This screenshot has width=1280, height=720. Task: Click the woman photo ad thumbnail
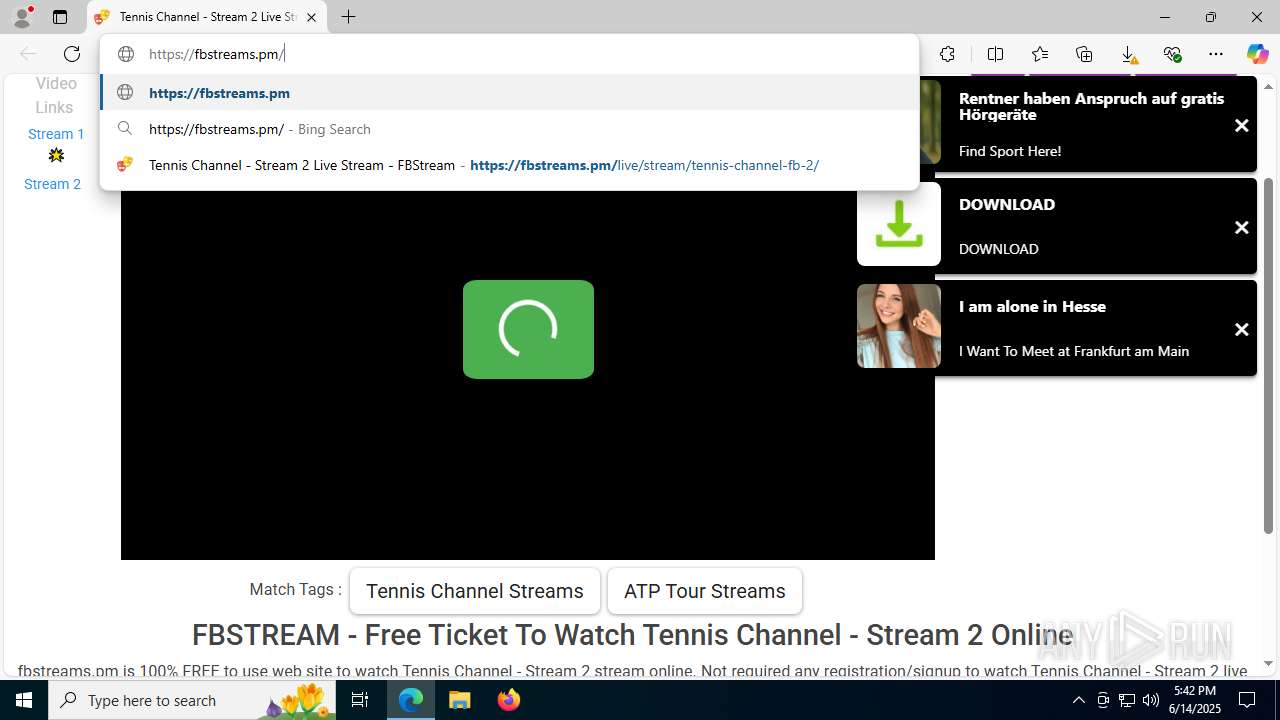click(899, 326)
